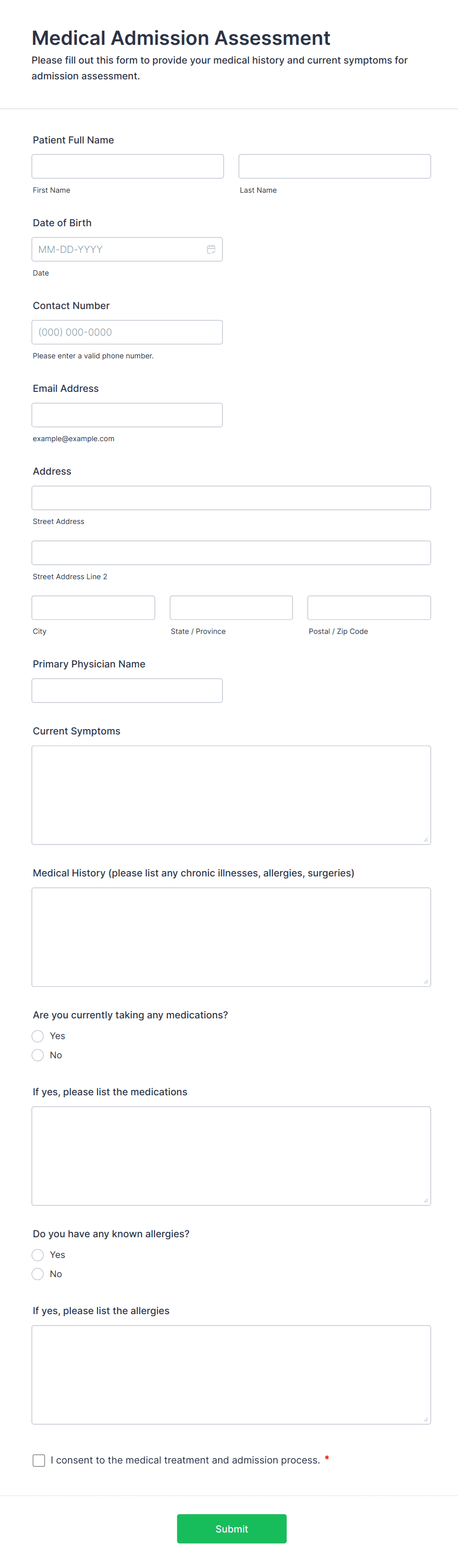
Task: Click the Street Address field
Action: pyautogui.click(x=231, y=497)
